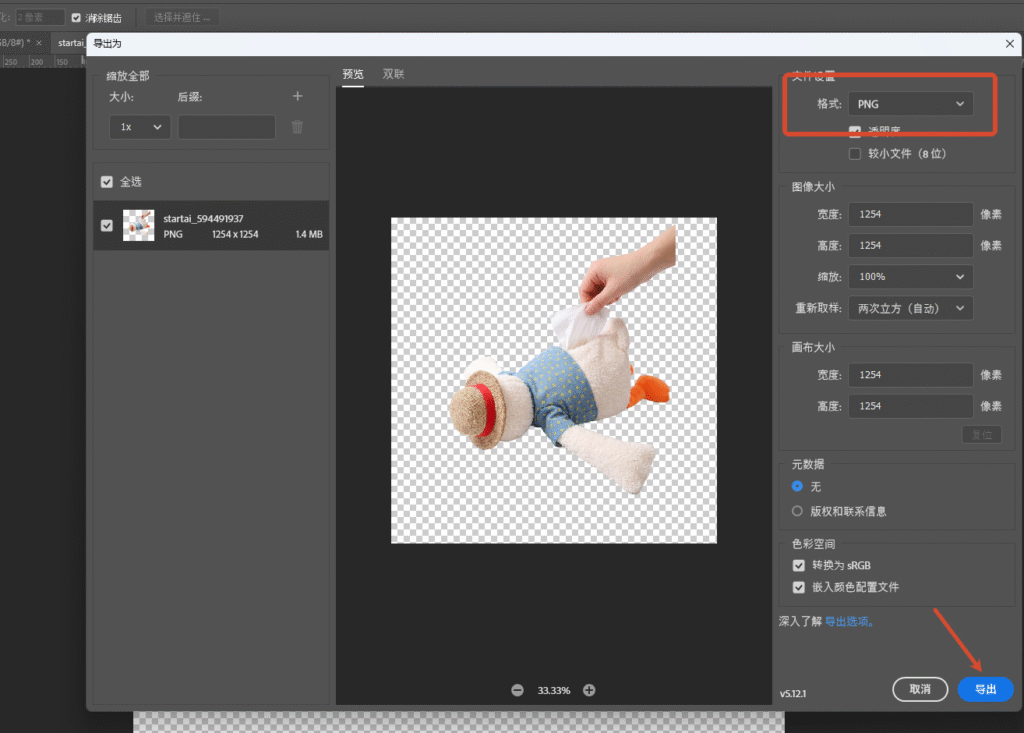Click the trash icon next to suffix field
This screenshot has height=733, width=1024.
(297, 127)
